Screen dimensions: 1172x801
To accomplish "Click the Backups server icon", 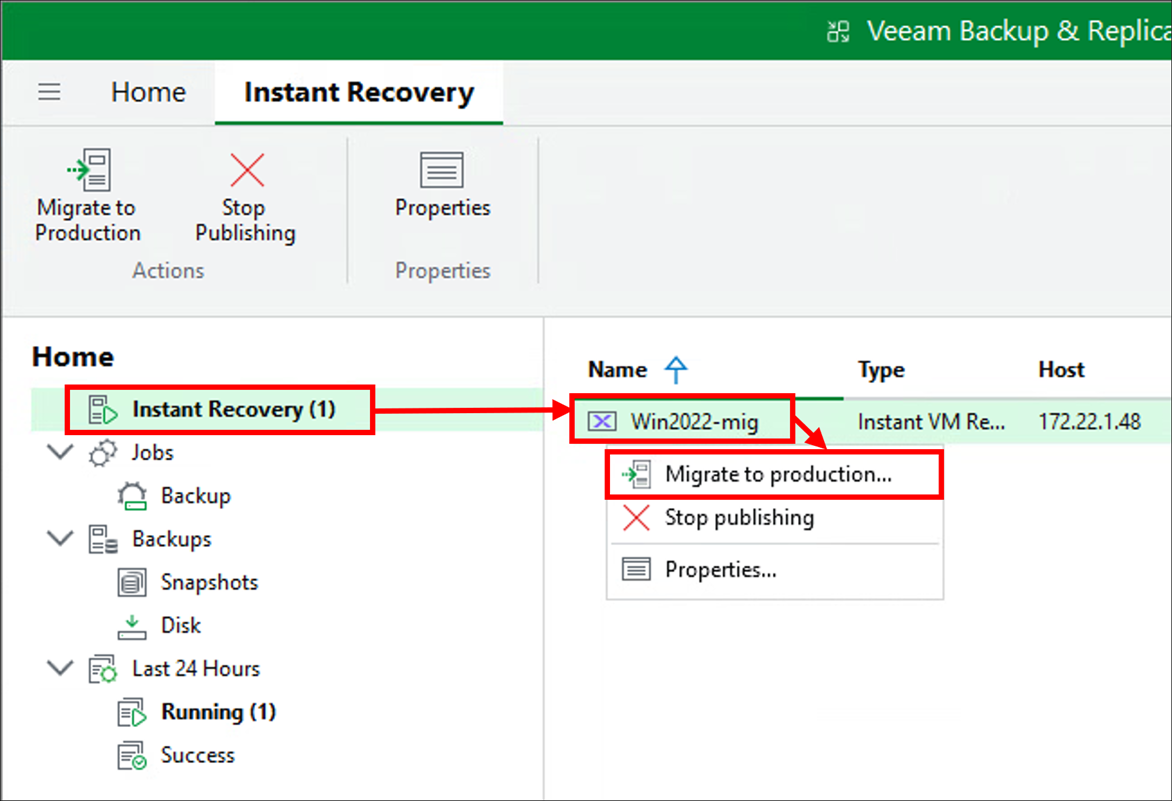I will (103, 539).
